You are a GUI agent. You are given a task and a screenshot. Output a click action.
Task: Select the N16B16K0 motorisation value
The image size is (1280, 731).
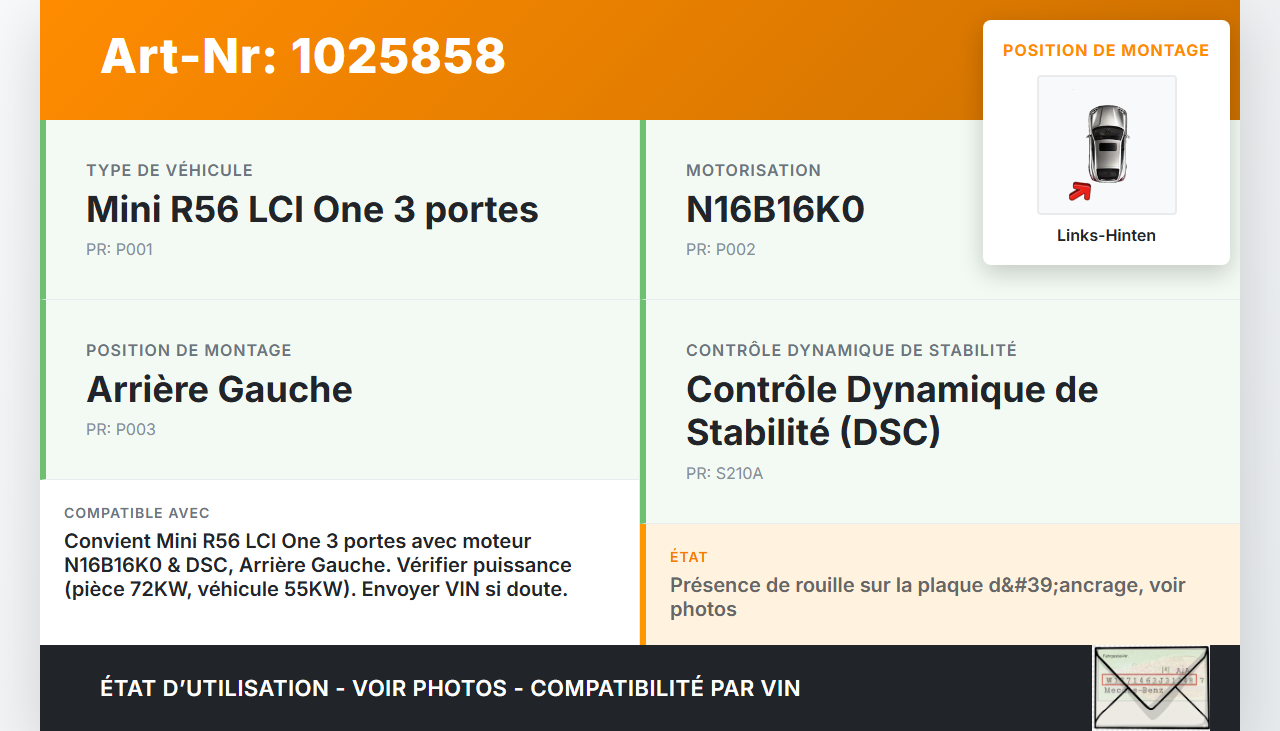(775, 209)
